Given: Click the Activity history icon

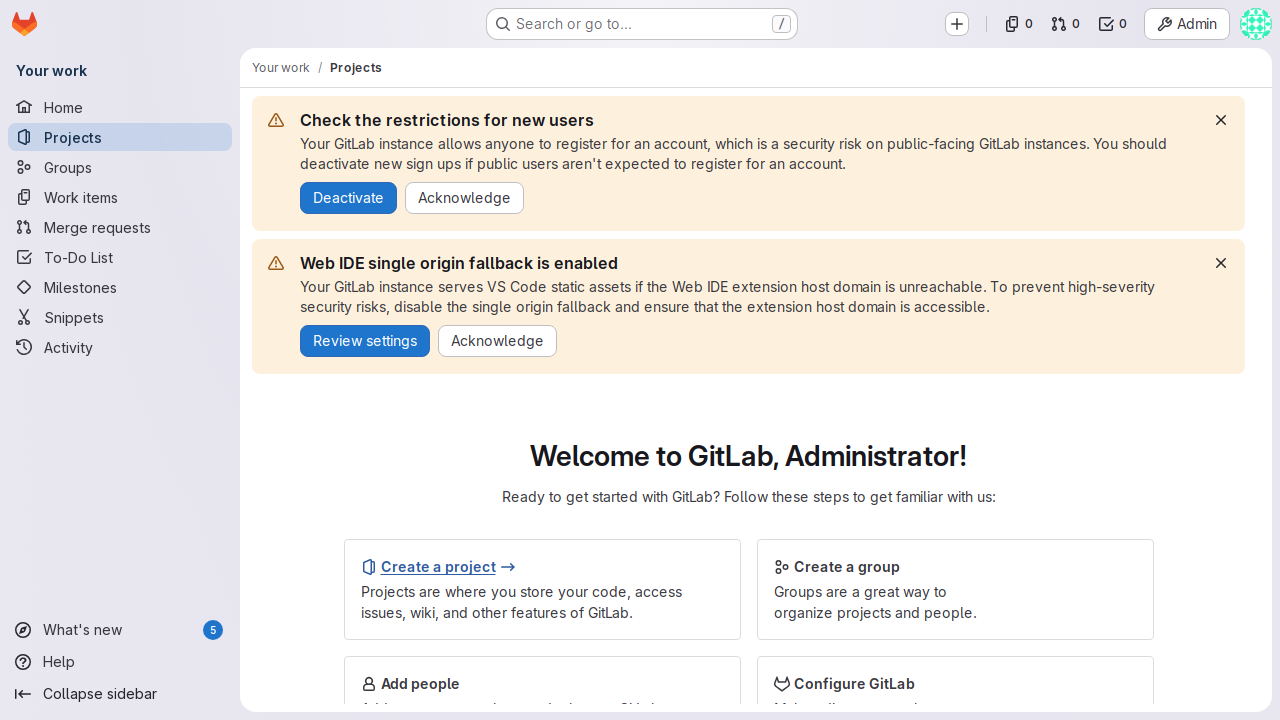Looking at the screenshot, I should click(24, 347).
